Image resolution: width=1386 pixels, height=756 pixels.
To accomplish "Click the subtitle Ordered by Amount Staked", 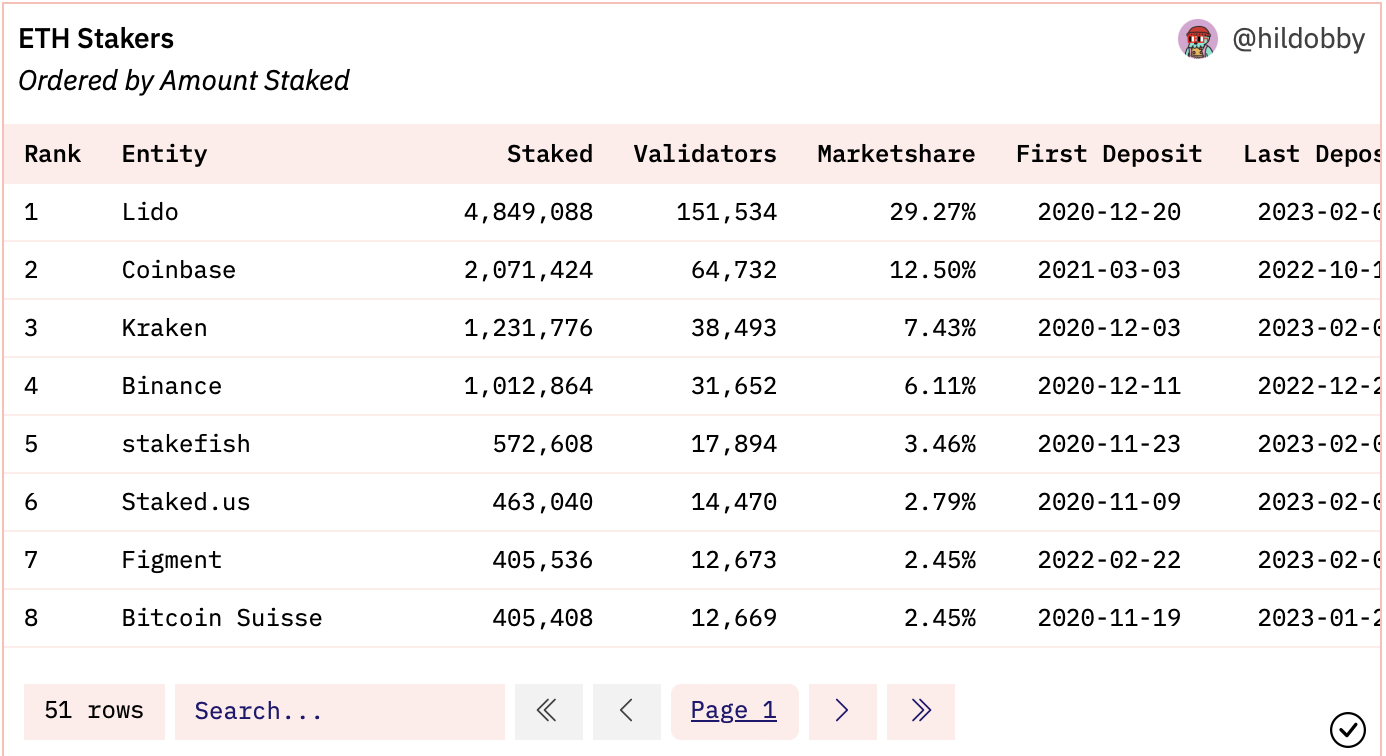I will click(184, 81).
